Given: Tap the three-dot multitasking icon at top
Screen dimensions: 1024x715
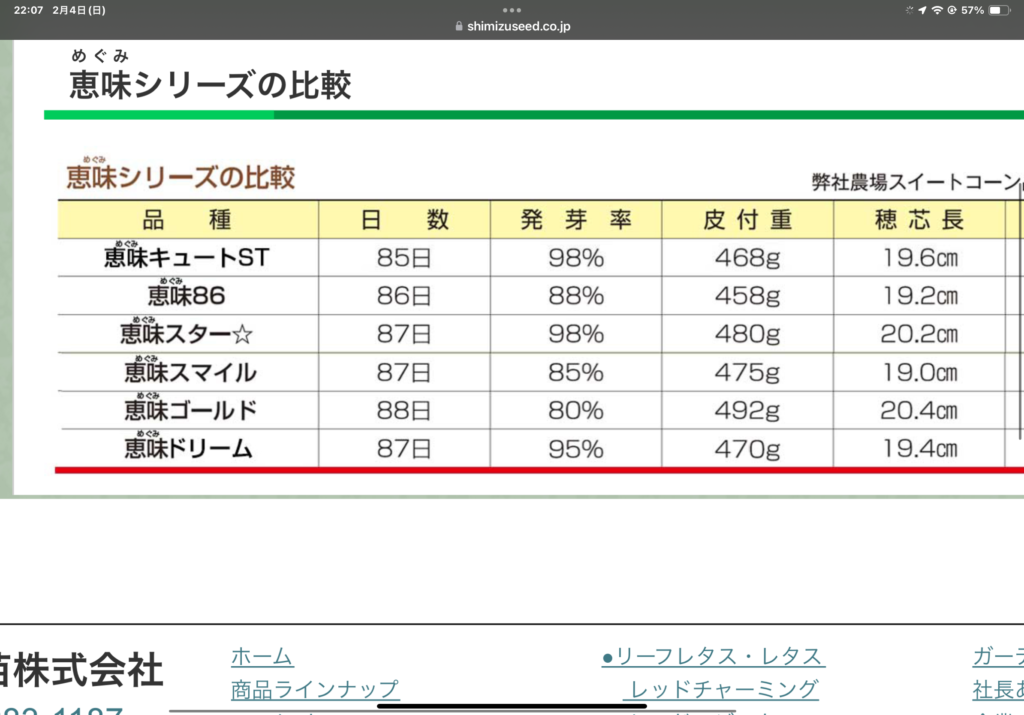Looking at the screenshot, I should [512, 9].
